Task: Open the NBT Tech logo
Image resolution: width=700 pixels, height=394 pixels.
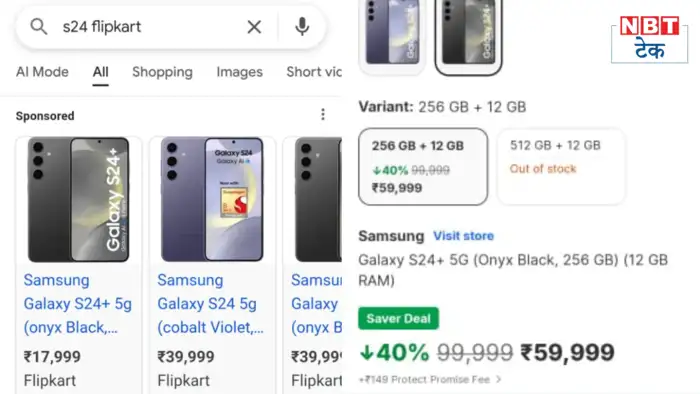Action: [650, 39]
